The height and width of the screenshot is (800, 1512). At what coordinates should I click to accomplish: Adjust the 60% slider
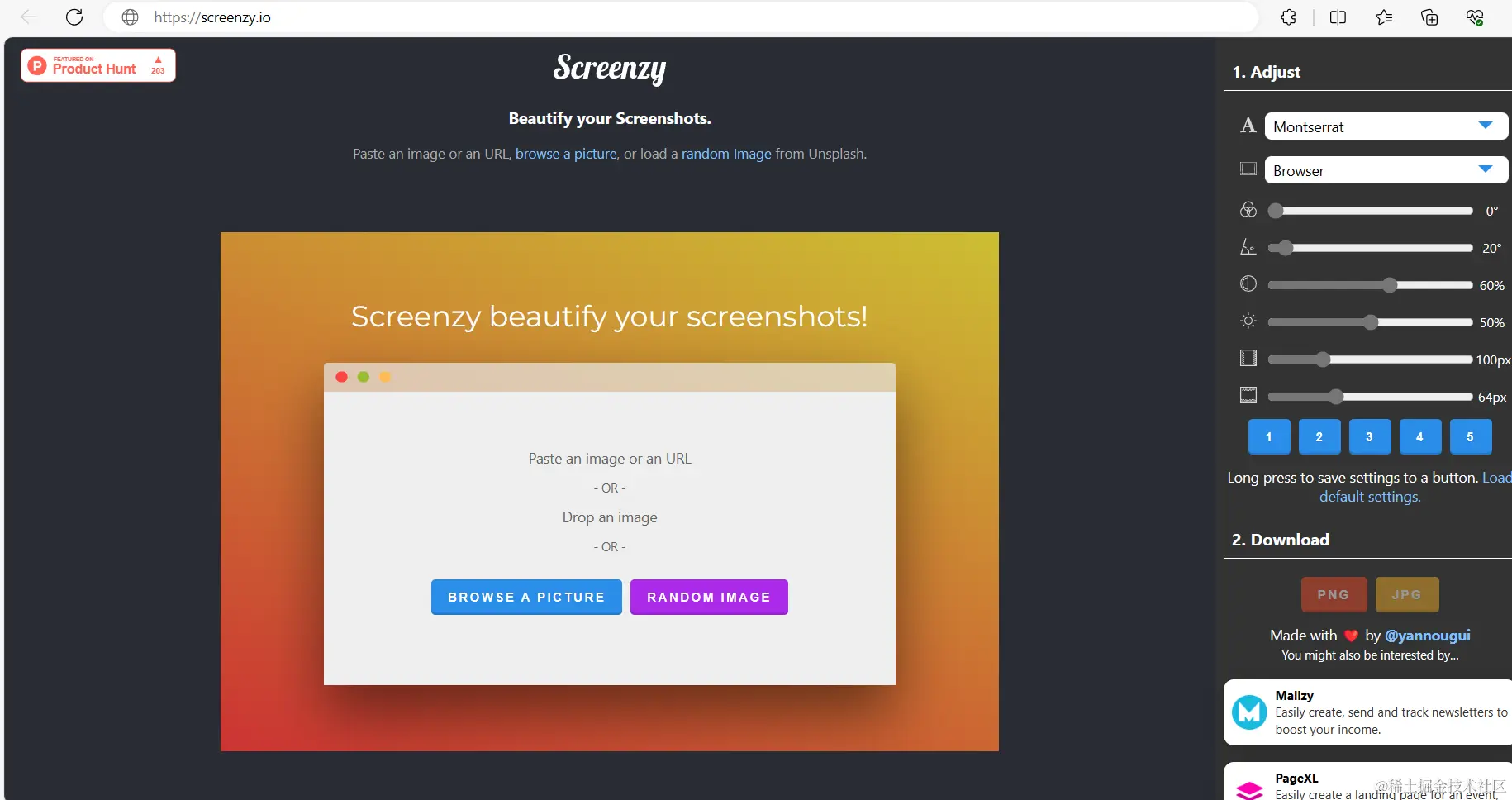click(1371, 285)
